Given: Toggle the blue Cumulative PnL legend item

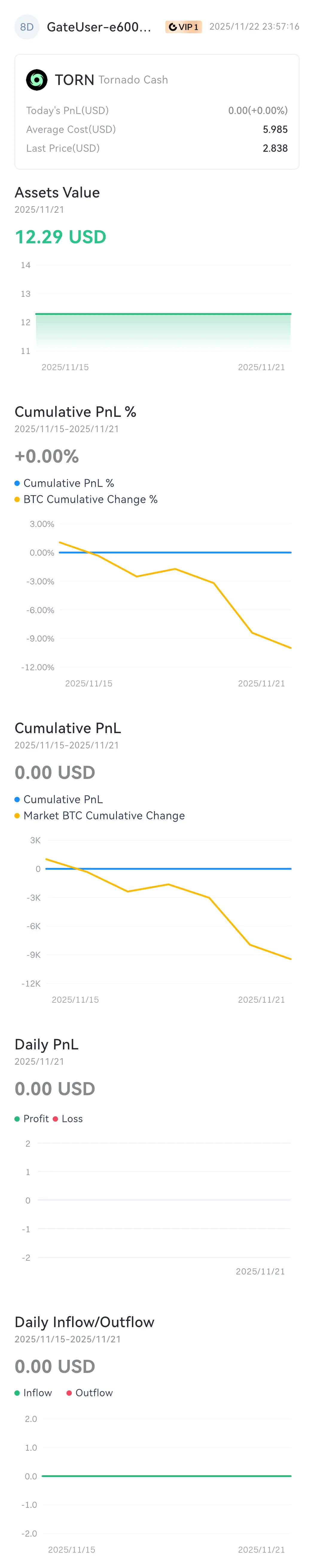Looking at the screenshot, I should [58, 799].
